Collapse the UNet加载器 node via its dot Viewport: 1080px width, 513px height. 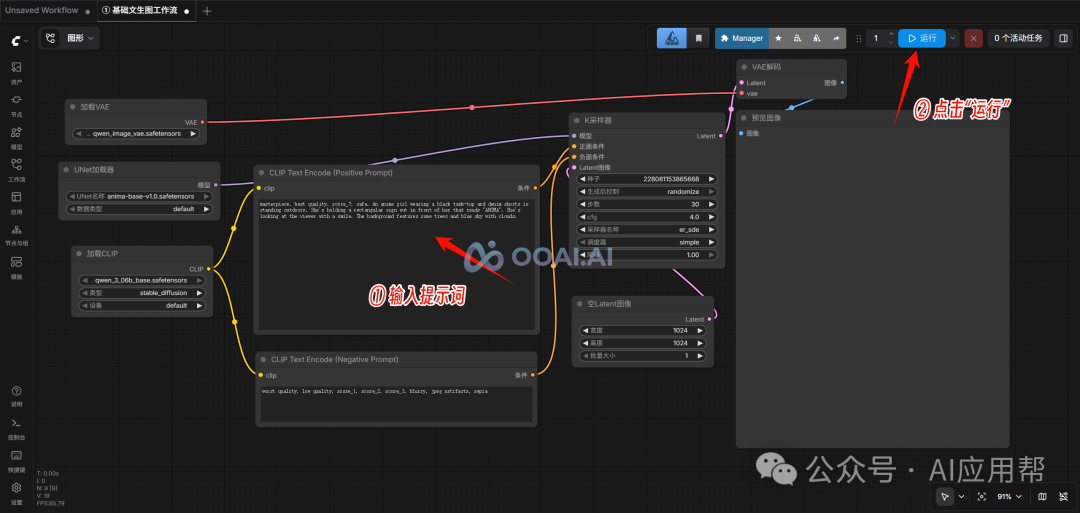click(x=66, y=169)
